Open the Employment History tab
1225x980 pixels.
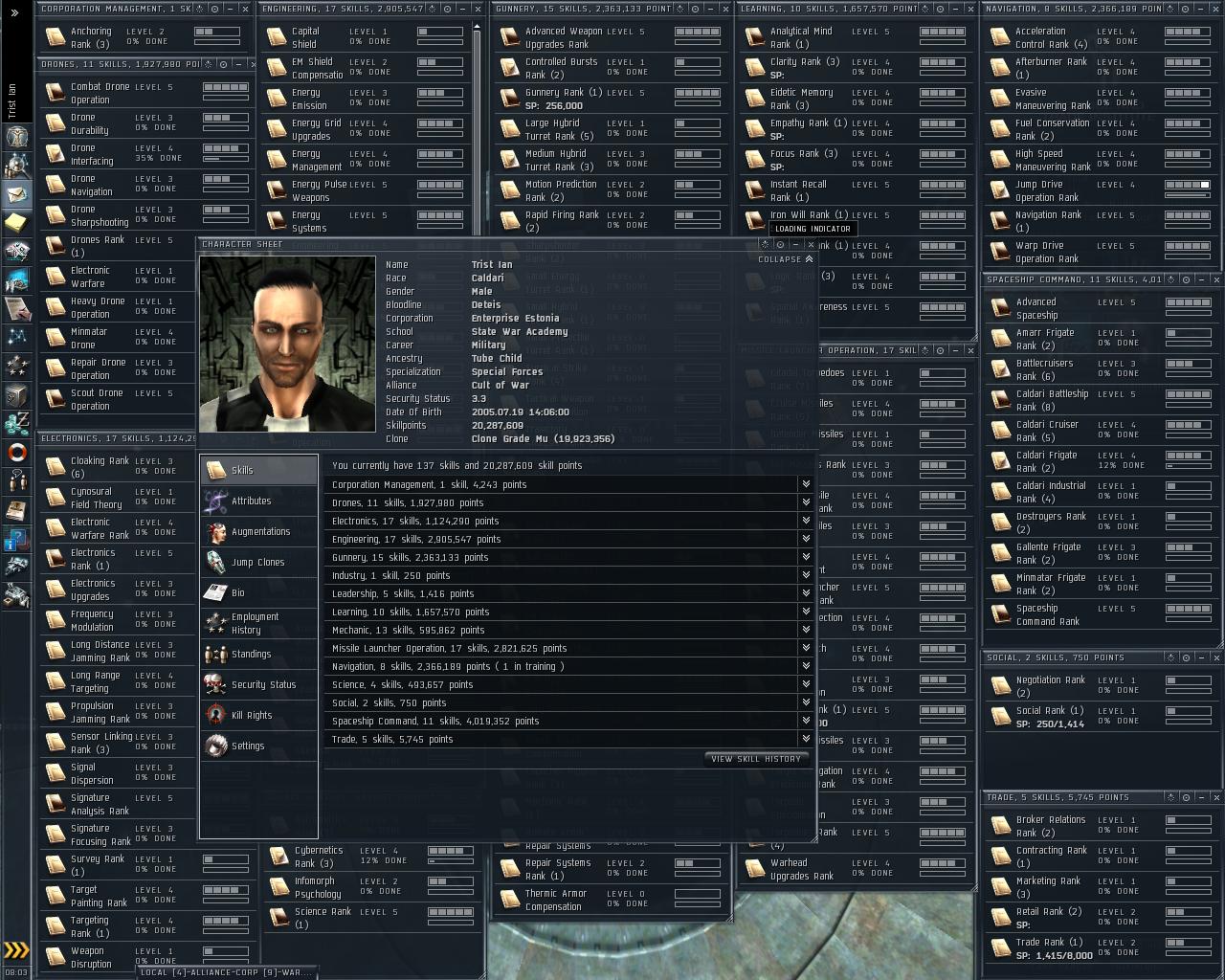[258, 623]
